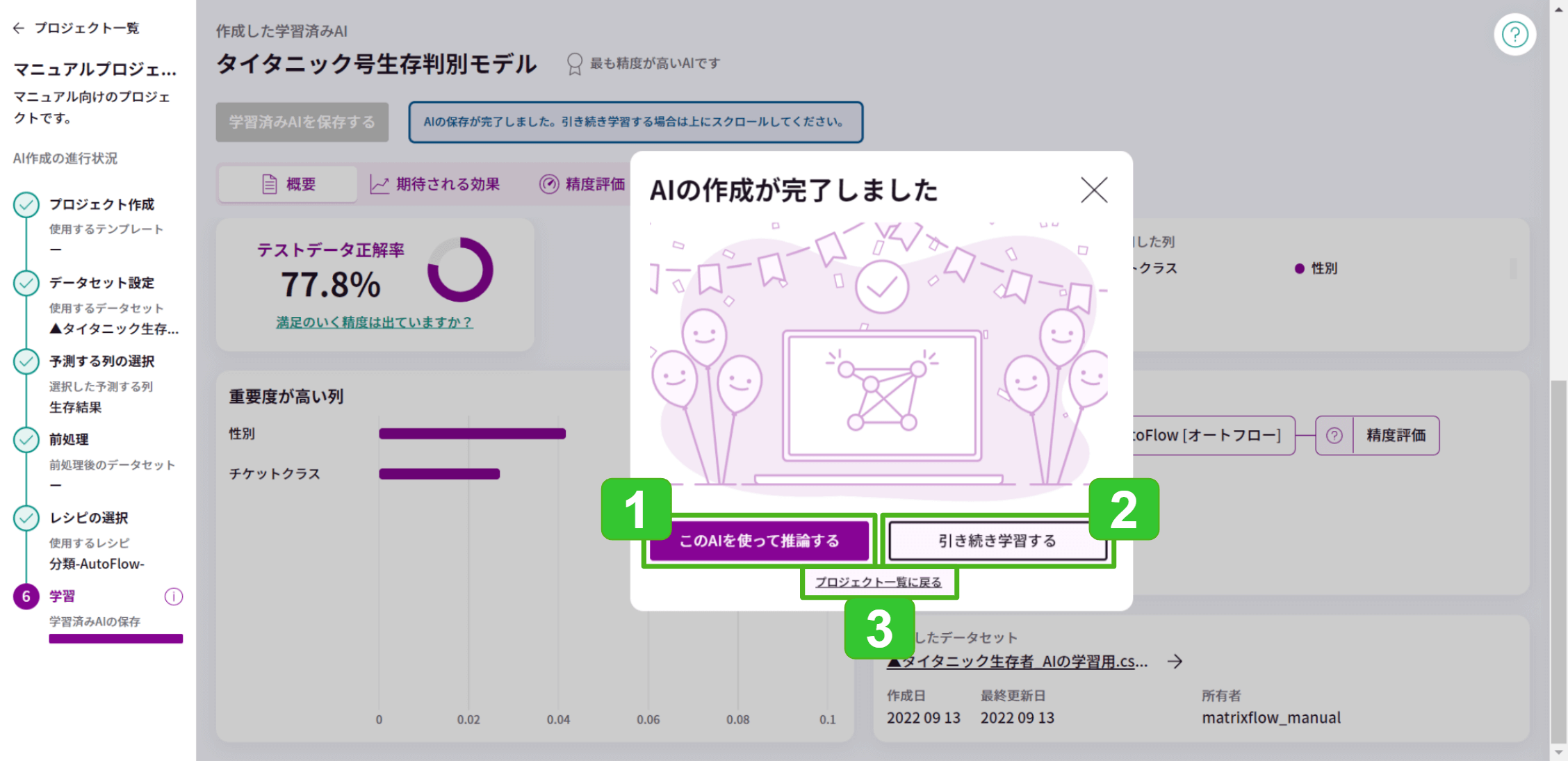The width and height of the screenshot is (1568, 761).
Task: Click the info icon beside 学習
Action: (173, 596)
